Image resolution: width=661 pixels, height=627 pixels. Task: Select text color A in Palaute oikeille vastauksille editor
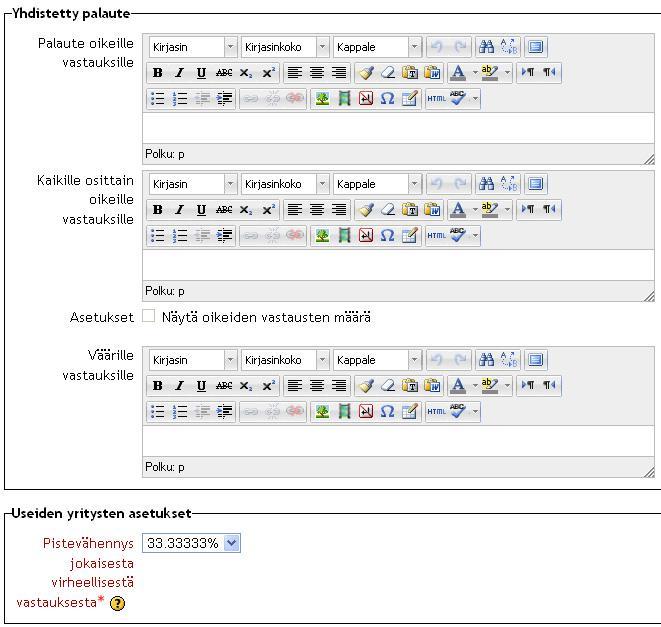click(458, 73)
